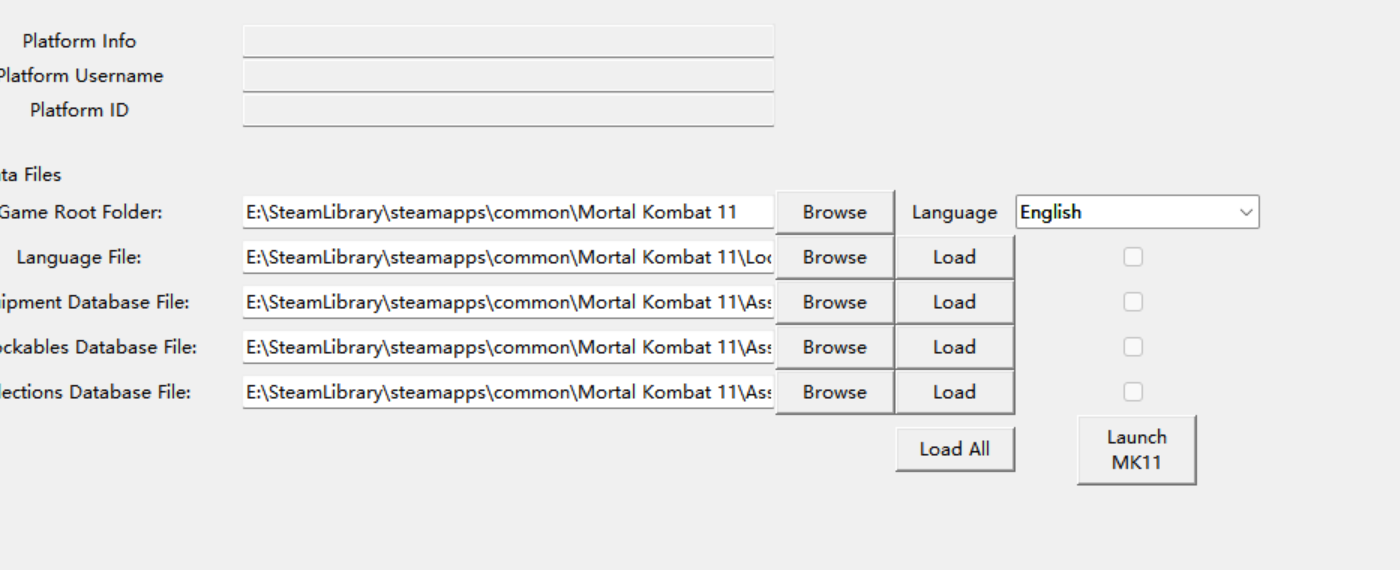Browse for the Collections Database File
Image resolution: width=1400 pixels, height=570 pixels.
click(834, 392)
